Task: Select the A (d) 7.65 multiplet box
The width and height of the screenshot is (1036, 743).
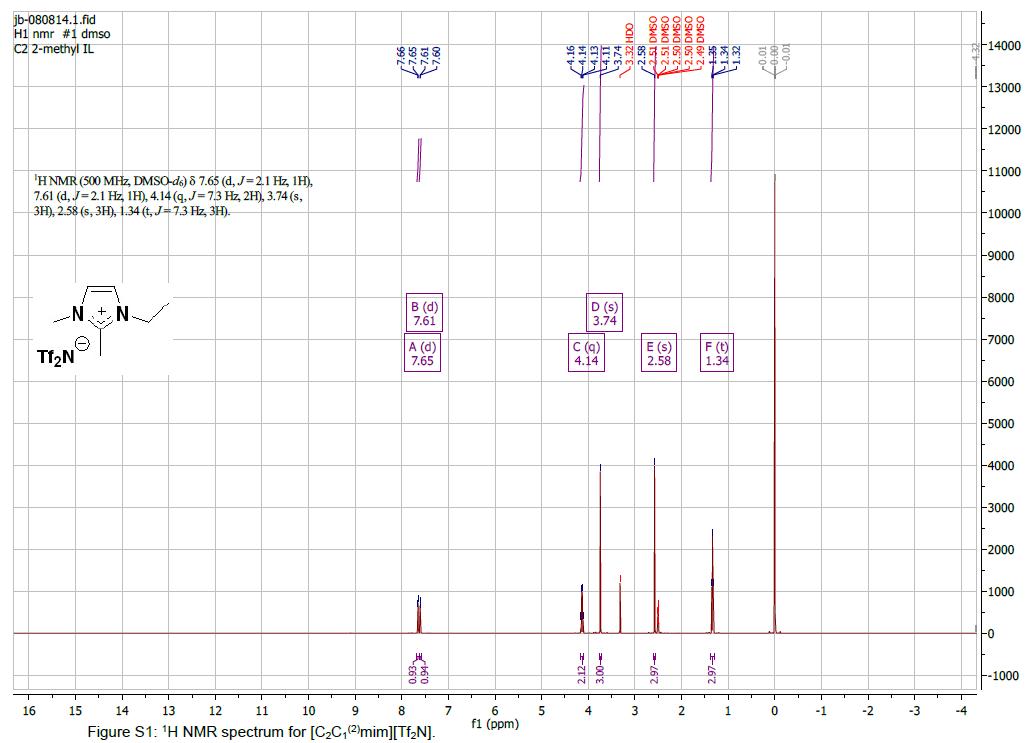Action: [422, 354]
